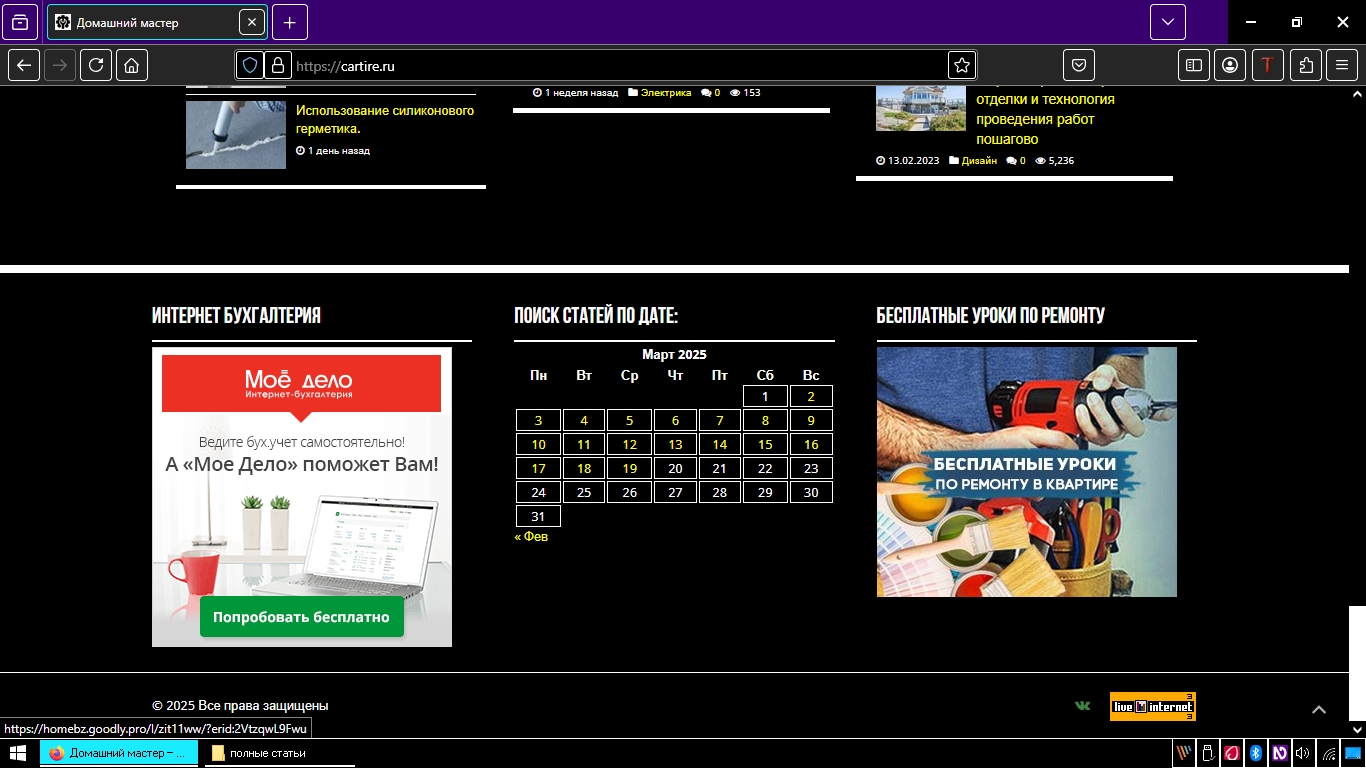
Task: Open the Firefox account icon
Action: [1230, 65]
